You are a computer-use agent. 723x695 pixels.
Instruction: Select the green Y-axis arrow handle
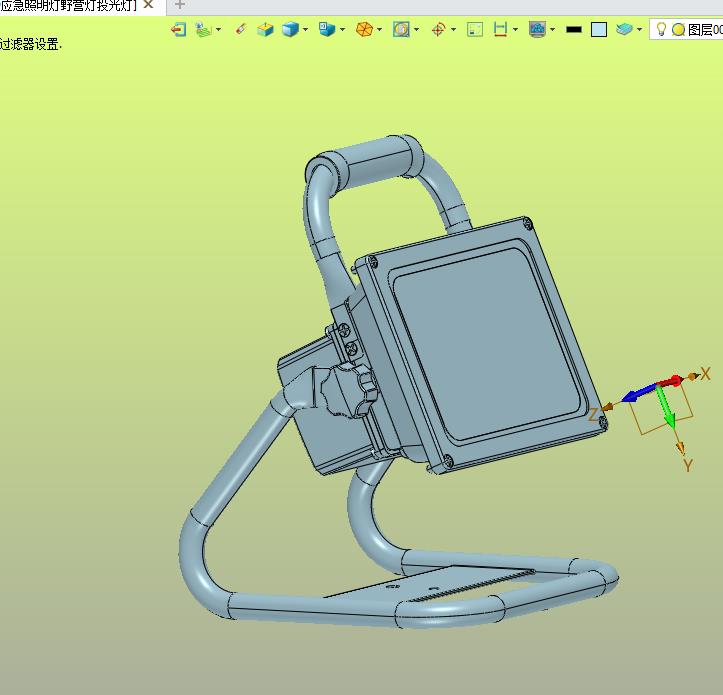[x=666, y=407]
